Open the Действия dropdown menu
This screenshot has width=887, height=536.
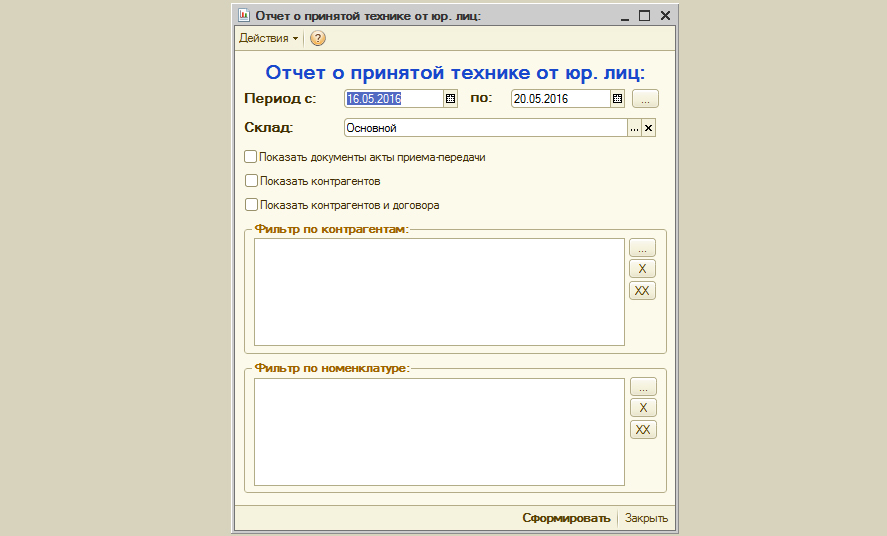click(268, 39)
